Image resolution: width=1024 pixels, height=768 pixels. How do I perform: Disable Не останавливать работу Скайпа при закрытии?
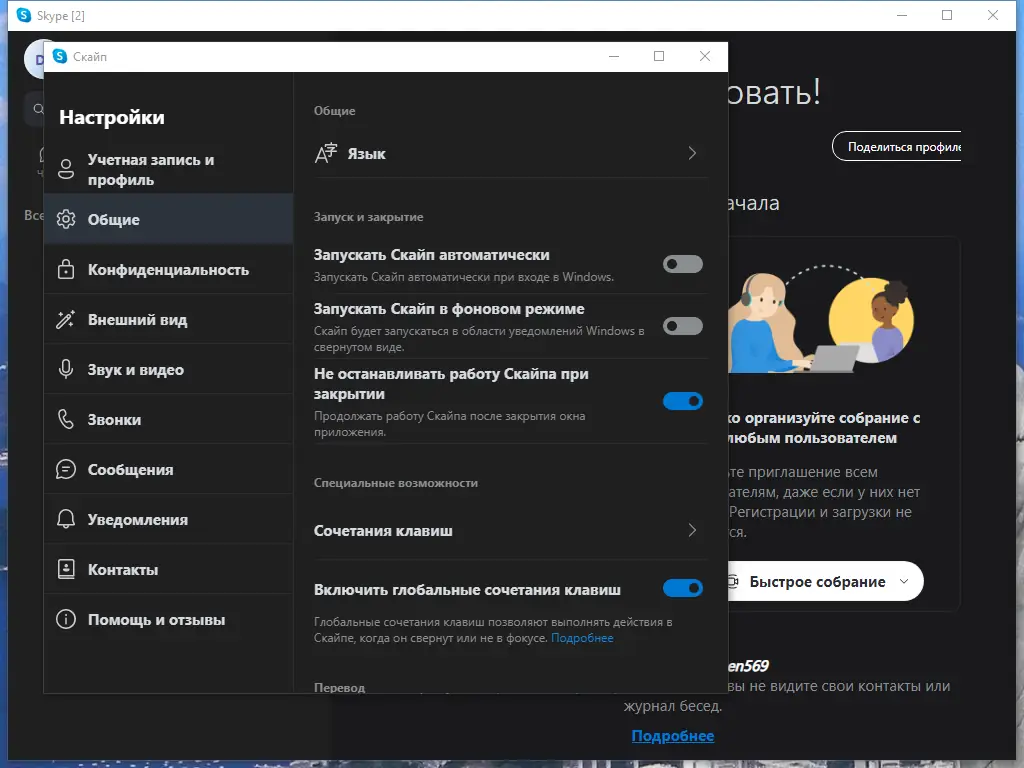[x=682, y=401]
